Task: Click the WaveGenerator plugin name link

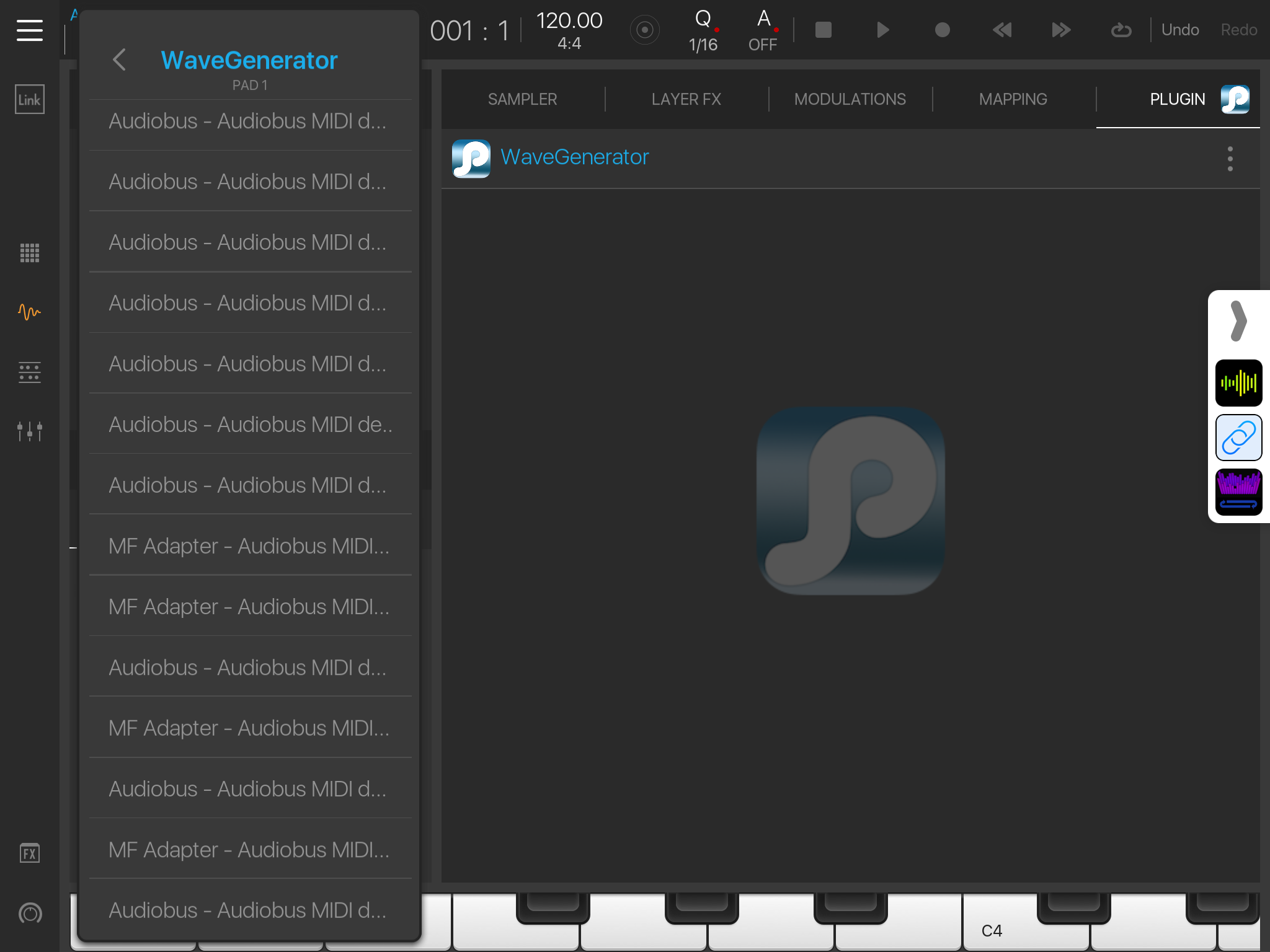Action: click(574, 157)
